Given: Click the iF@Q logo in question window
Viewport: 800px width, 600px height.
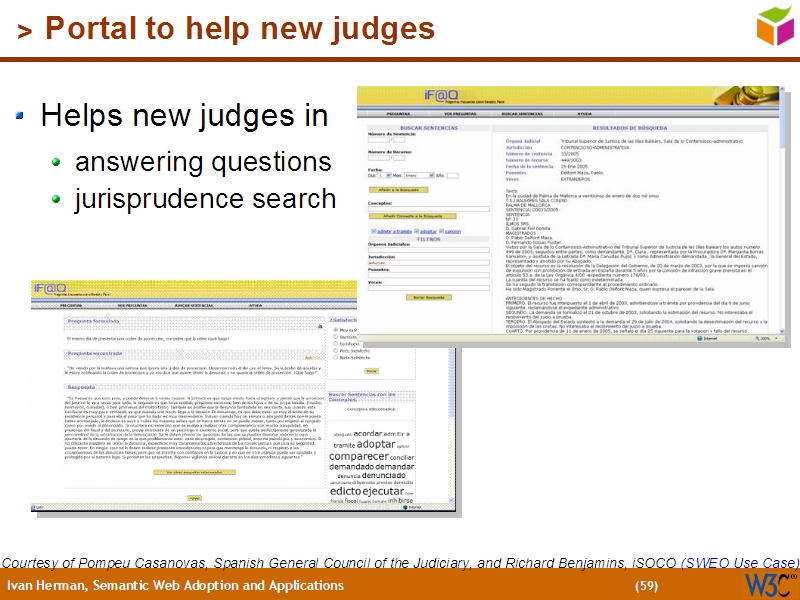Looking at the screenshot, I should pos(50,287).
